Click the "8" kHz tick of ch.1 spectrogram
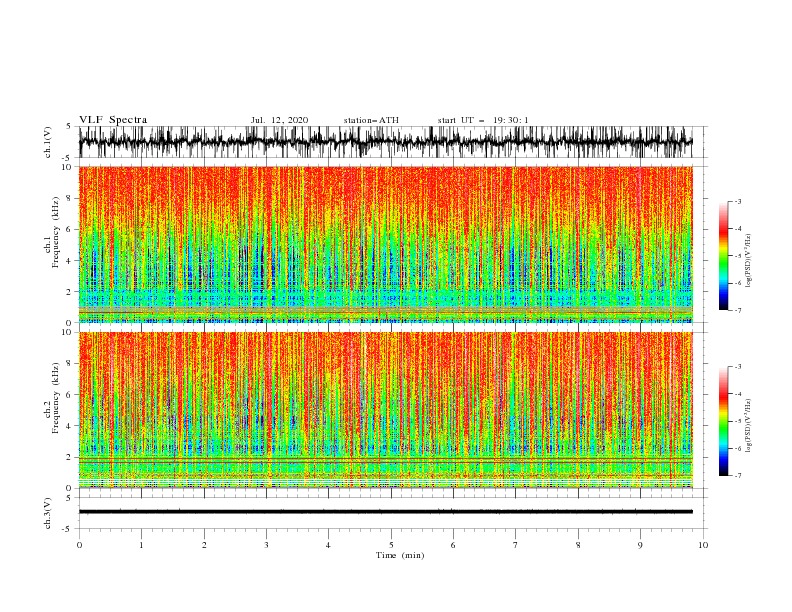Viewport: 792px width, 612px height. [70, 198]
